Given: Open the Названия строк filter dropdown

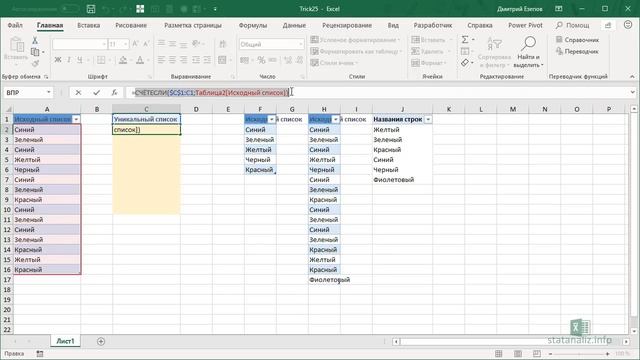Looking at the screenshot, I should (428, 119).
